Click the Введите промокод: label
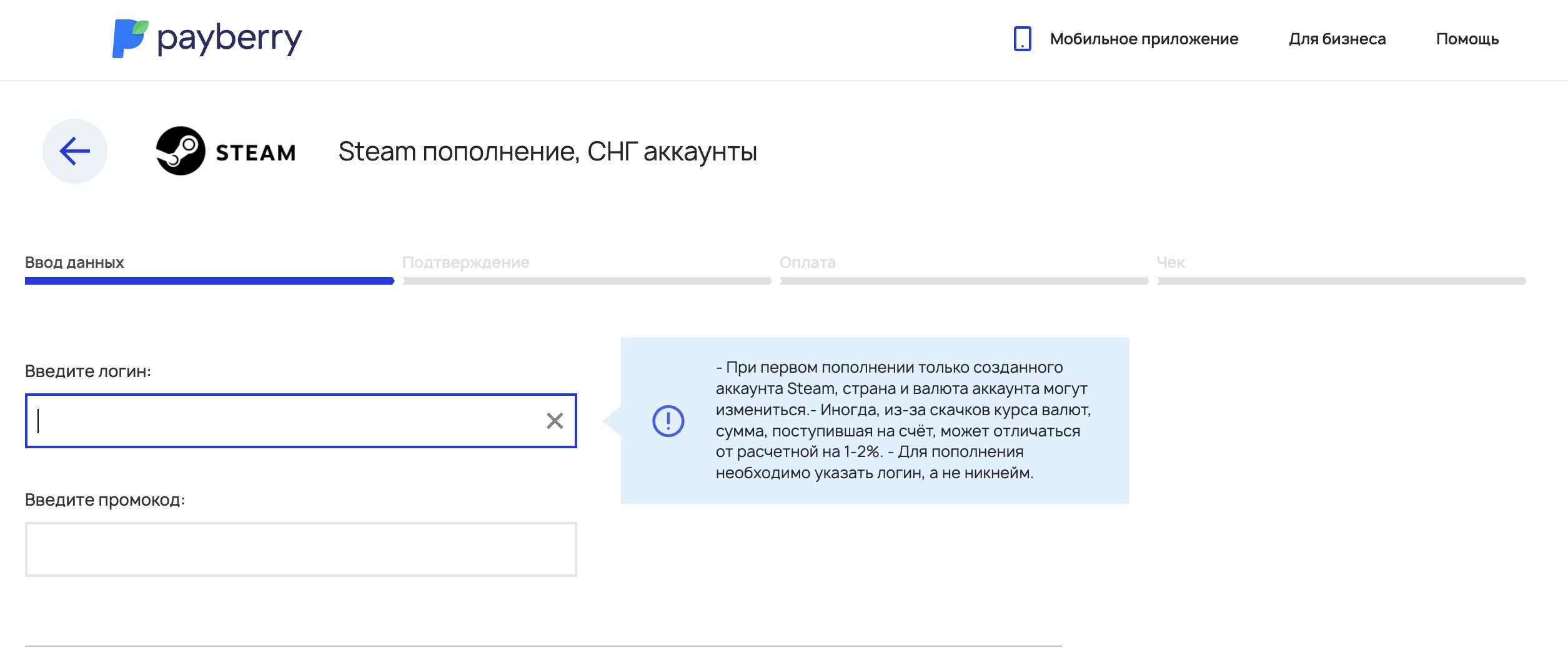Image resolution: width=1568 pixels, height=668 pixels. [105, 500]
